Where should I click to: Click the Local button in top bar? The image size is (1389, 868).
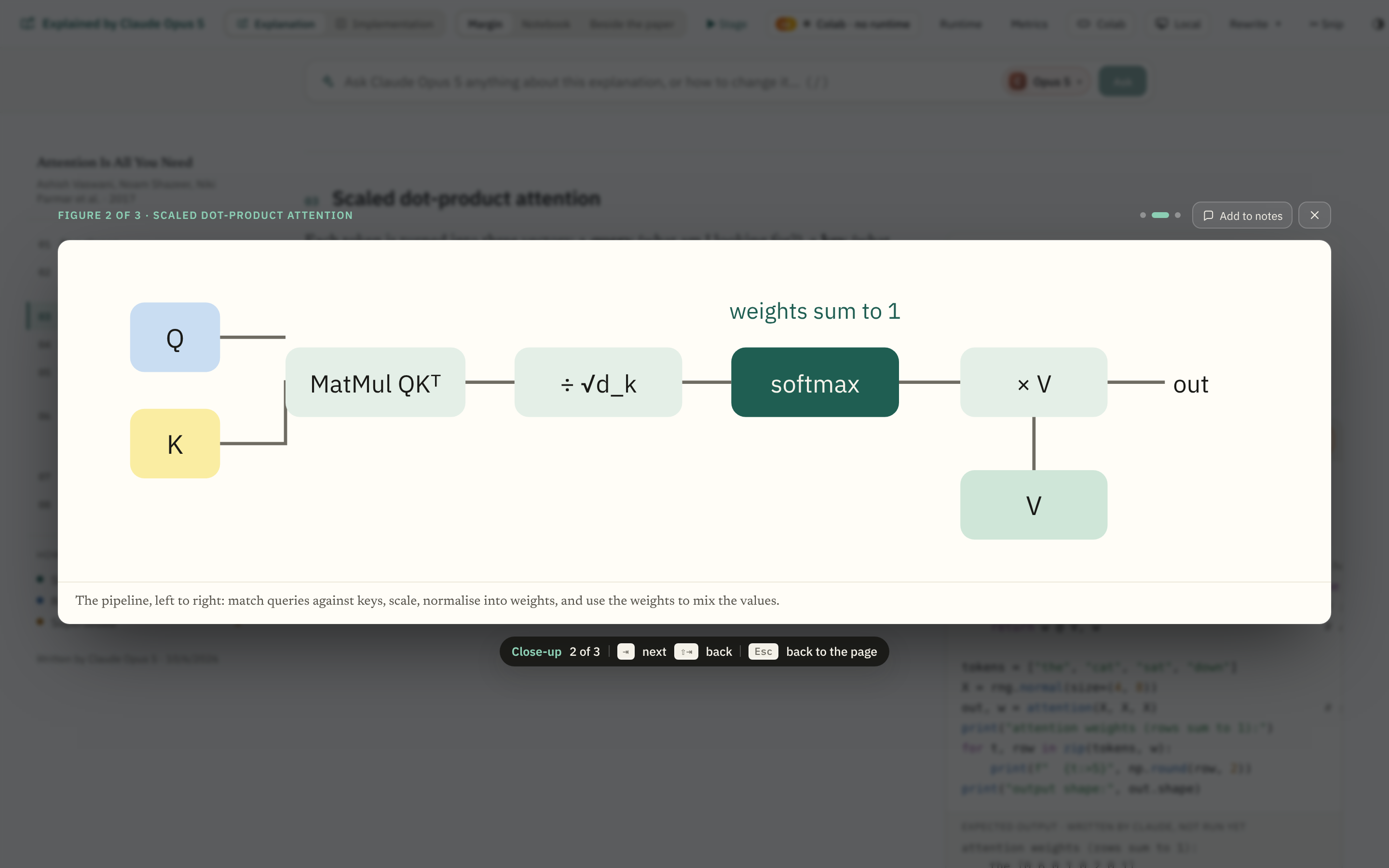[1178, 24]
